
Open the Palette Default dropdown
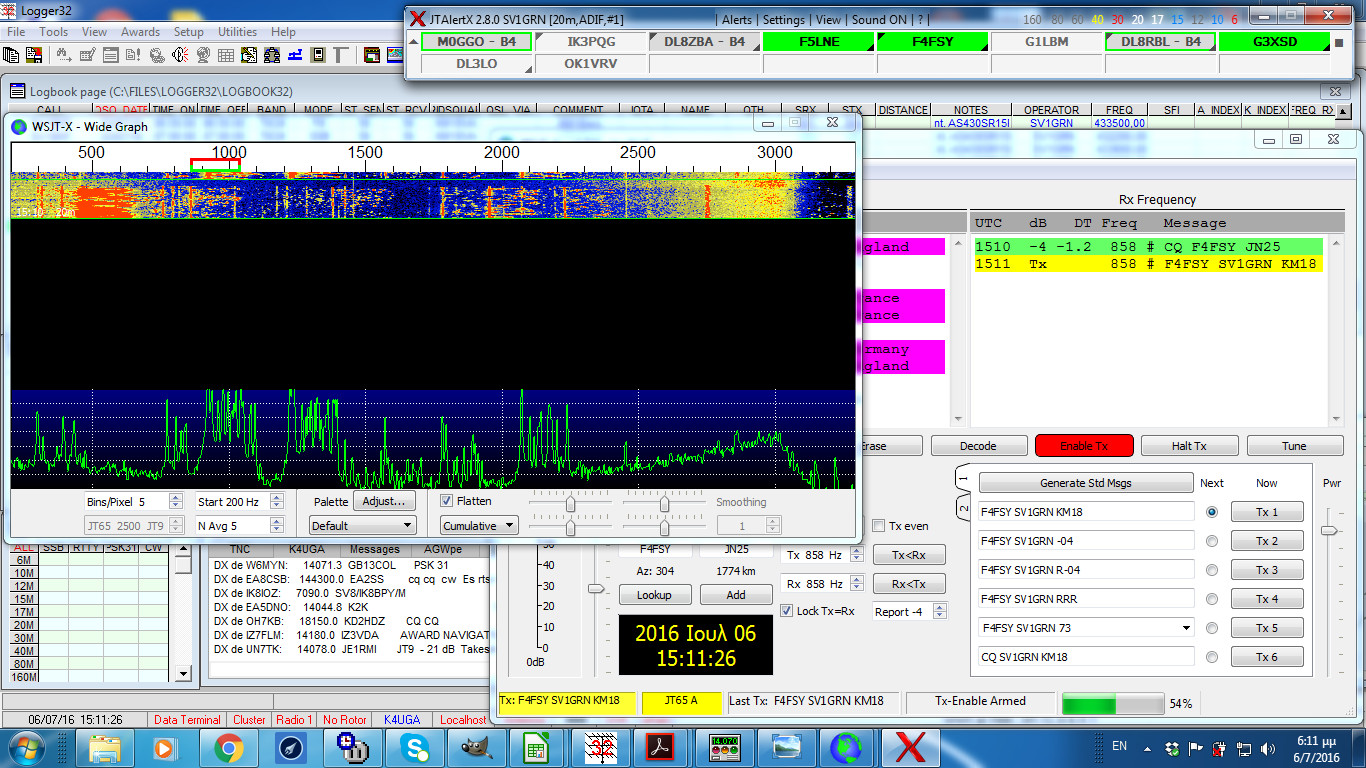(362, 525)
